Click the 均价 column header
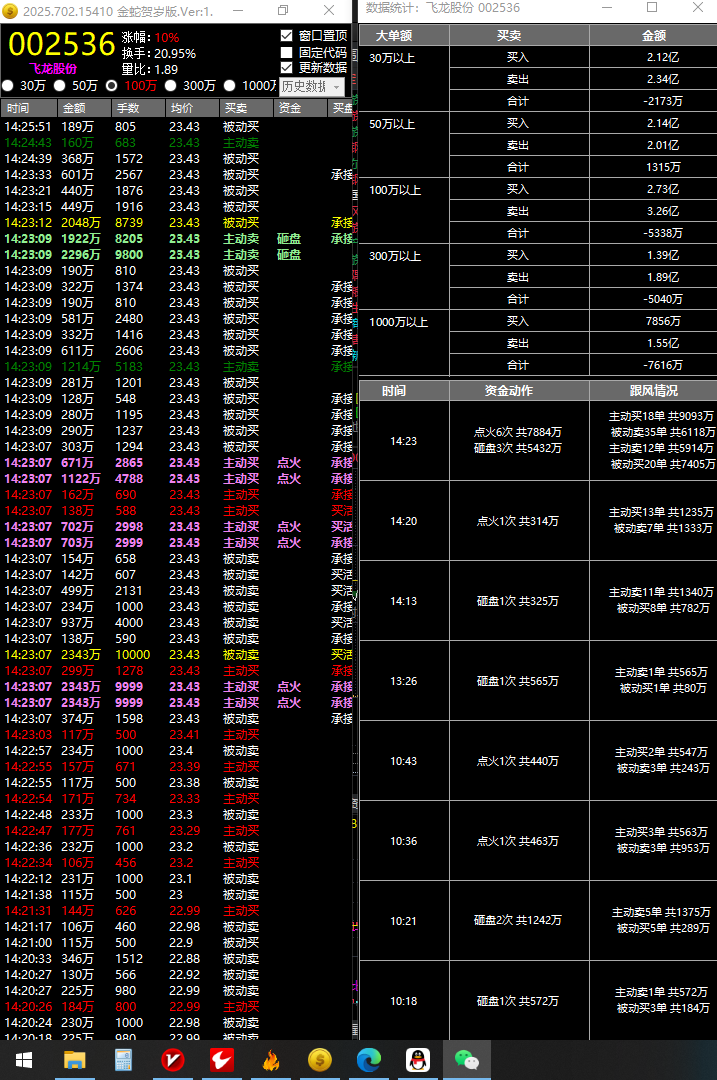 192,108
